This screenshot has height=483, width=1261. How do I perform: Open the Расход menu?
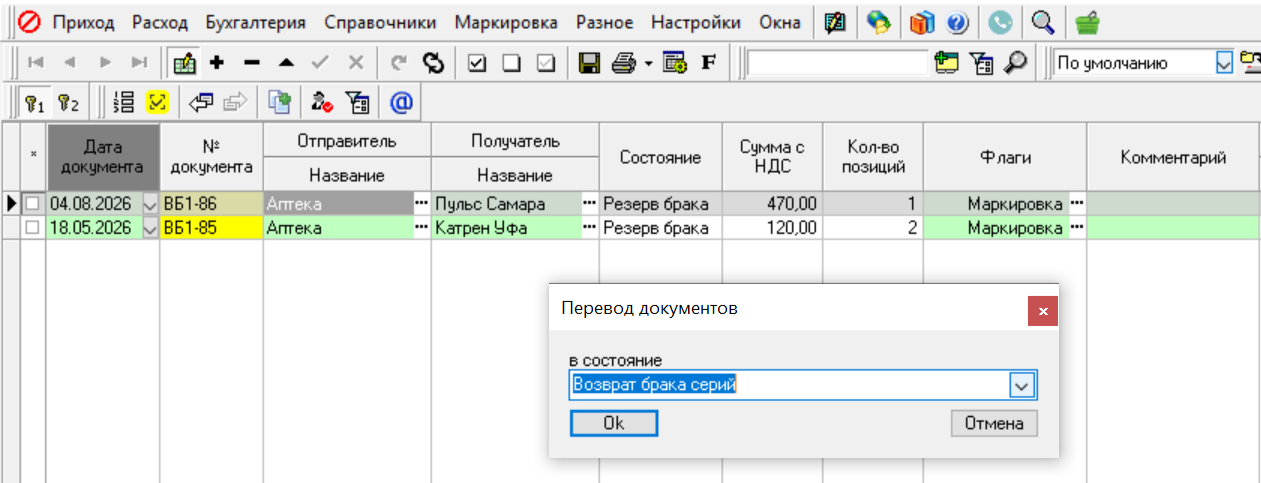[x=160, y=22]
